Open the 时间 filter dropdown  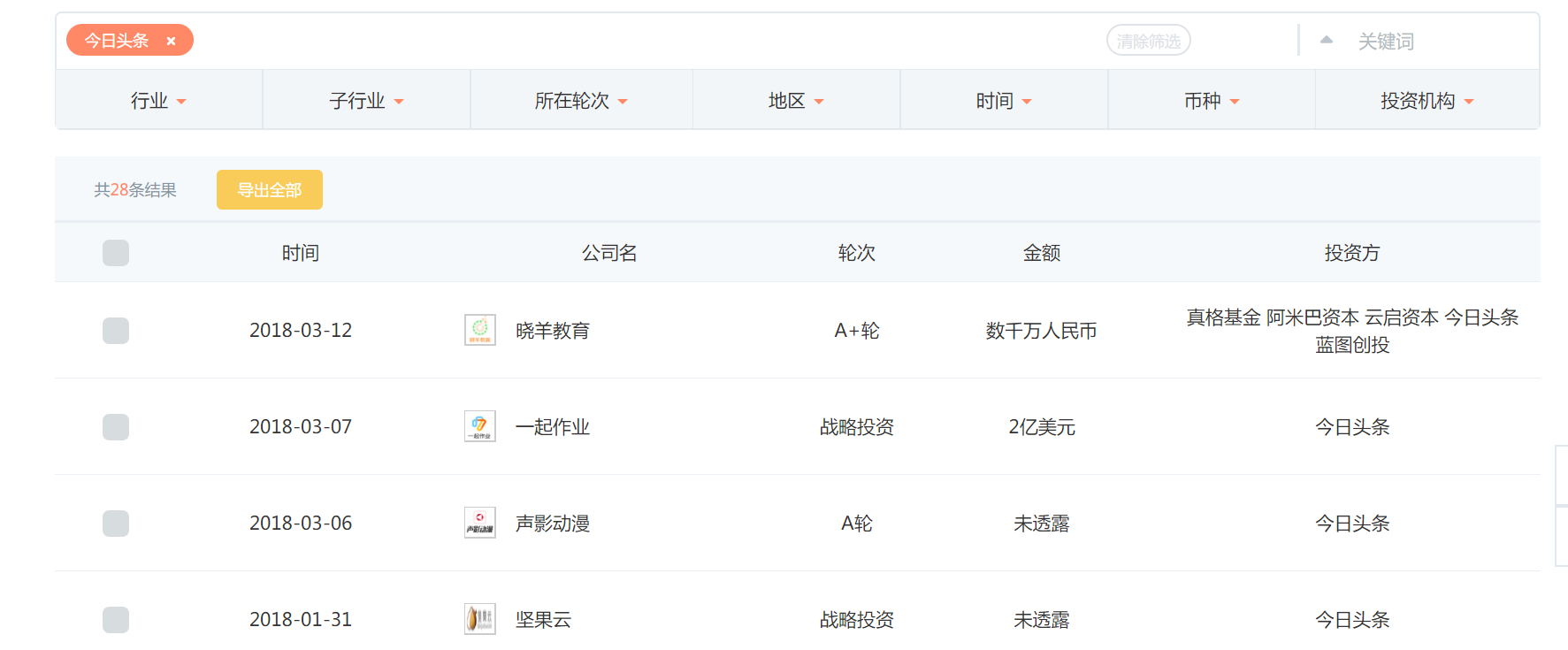tap(1005, 101)
